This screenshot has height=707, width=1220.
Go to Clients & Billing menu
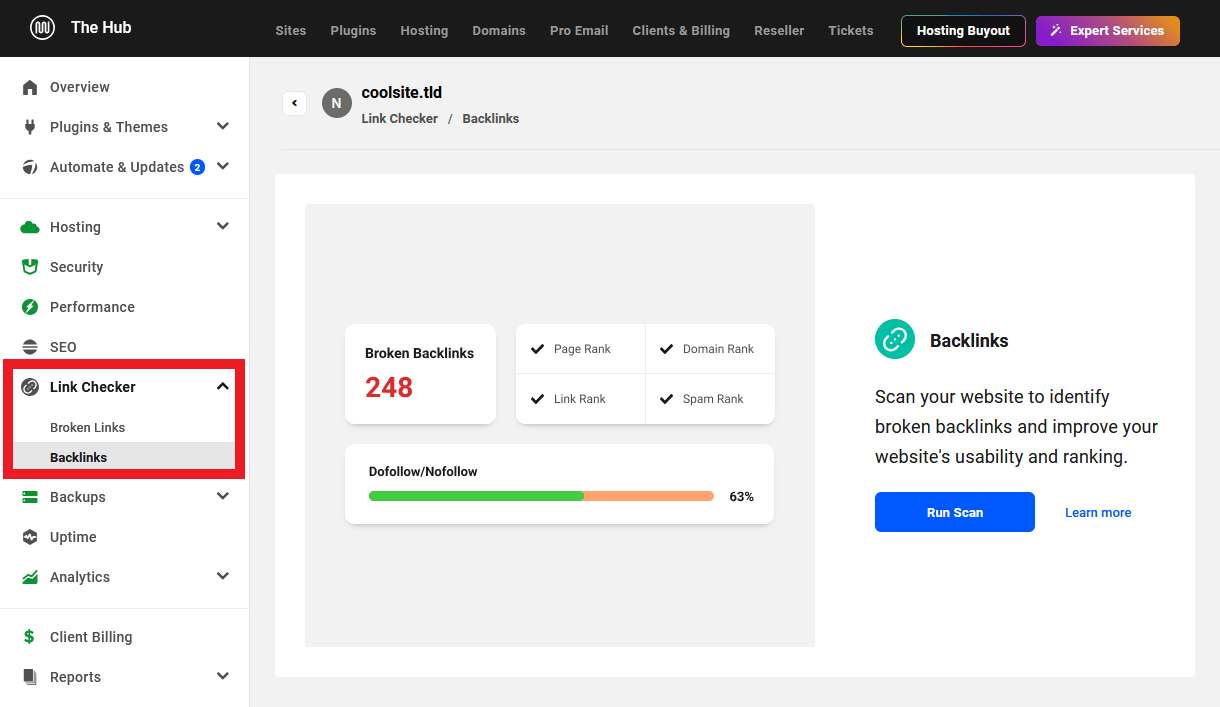coord(681,31)
